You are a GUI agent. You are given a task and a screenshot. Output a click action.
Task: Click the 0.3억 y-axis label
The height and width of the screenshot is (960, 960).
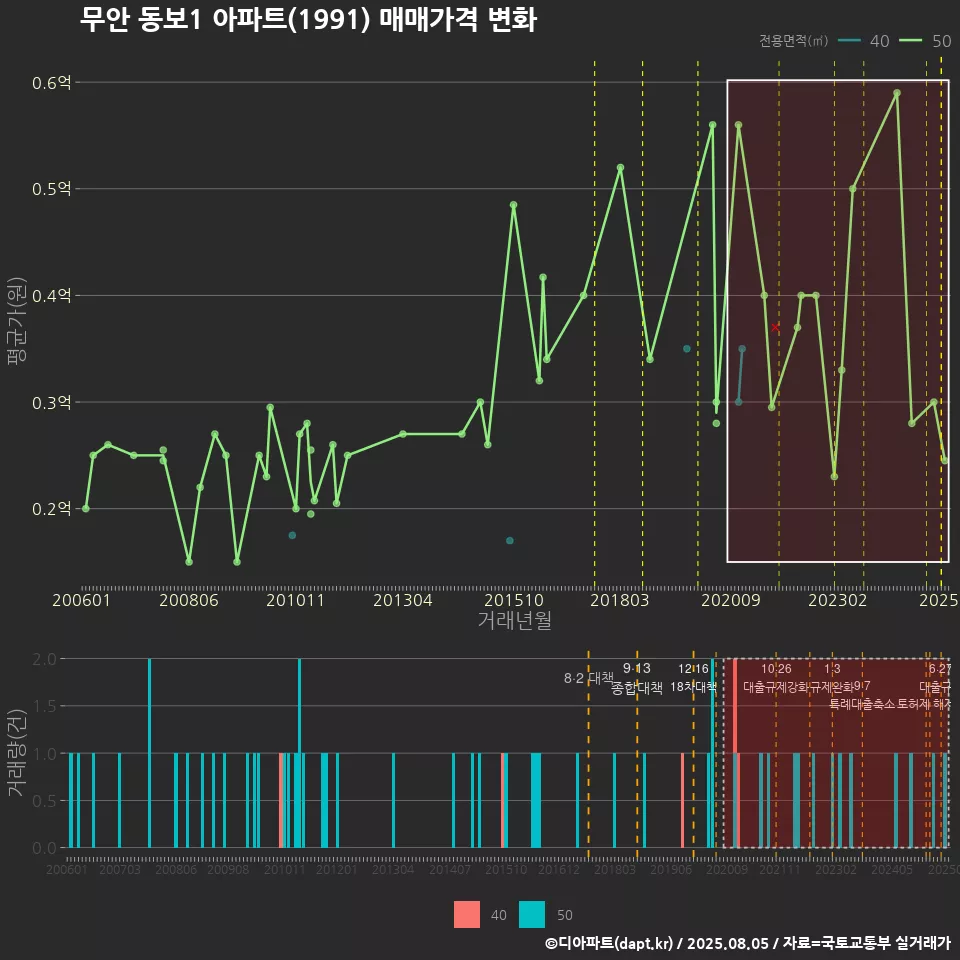51,402
